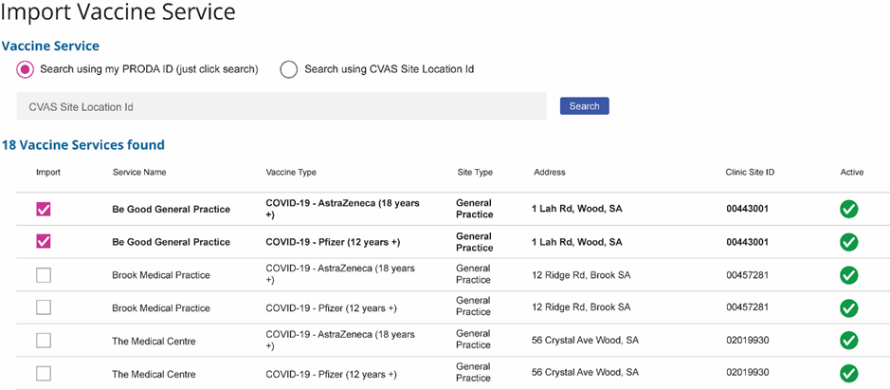Click Active checkmark for Brook Medical Pfizer row

point(849,308)
